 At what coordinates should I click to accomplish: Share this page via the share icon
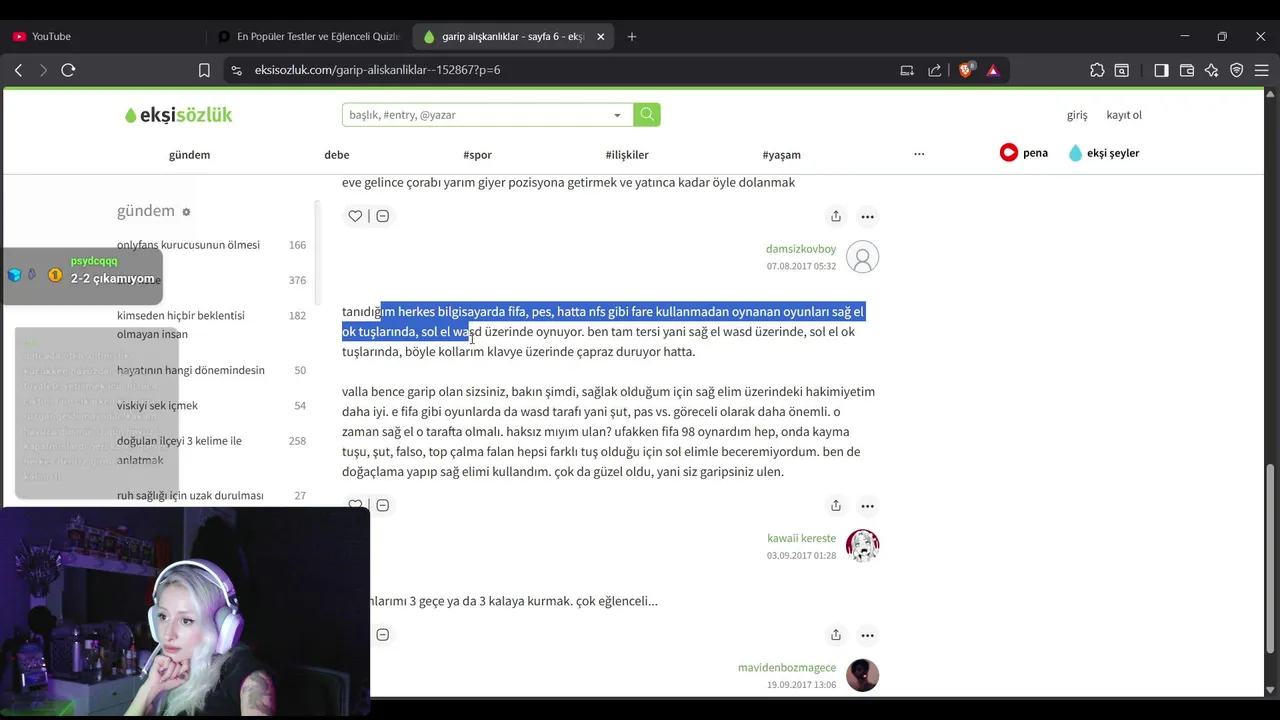[x=935, y=70]
